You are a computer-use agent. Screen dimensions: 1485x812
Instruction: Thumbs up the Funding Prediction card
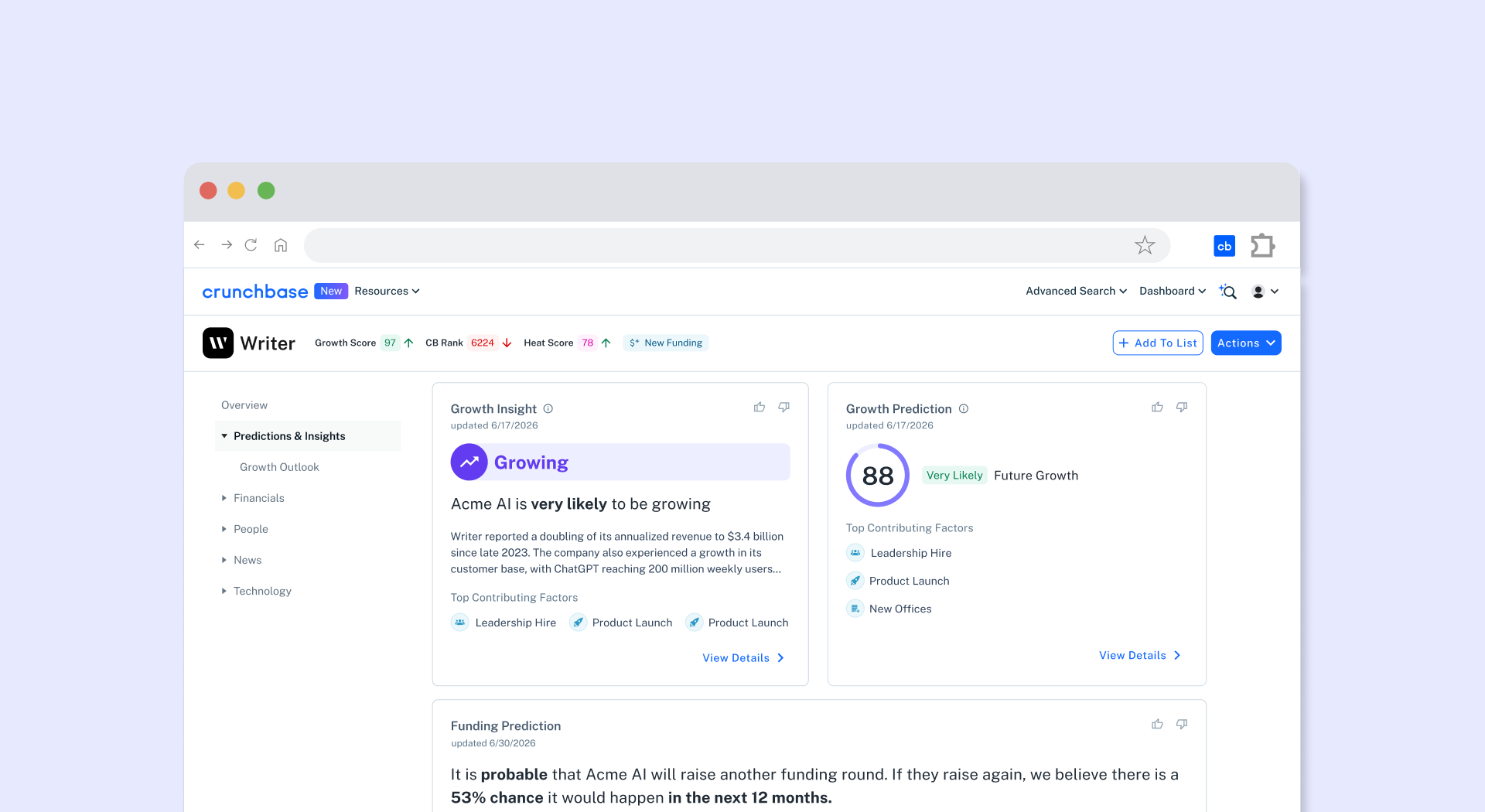(1157, 724)
